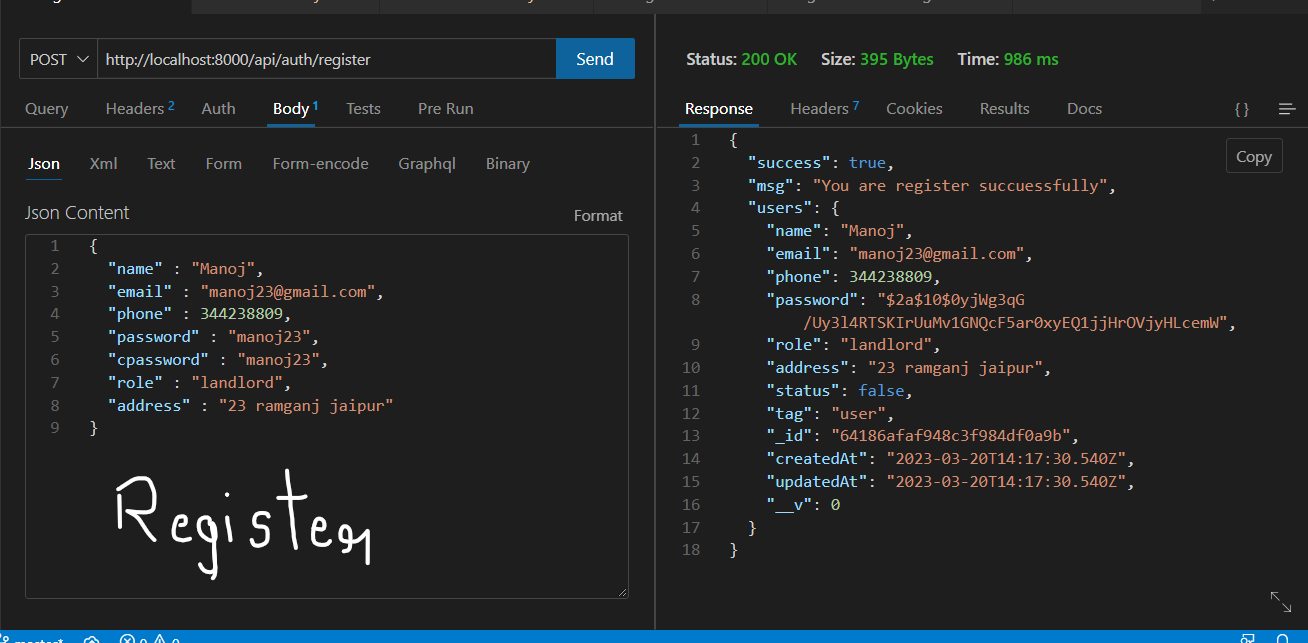1308x643 pixels.
Task: Click the 986 ms time value
Action: 1030,59
